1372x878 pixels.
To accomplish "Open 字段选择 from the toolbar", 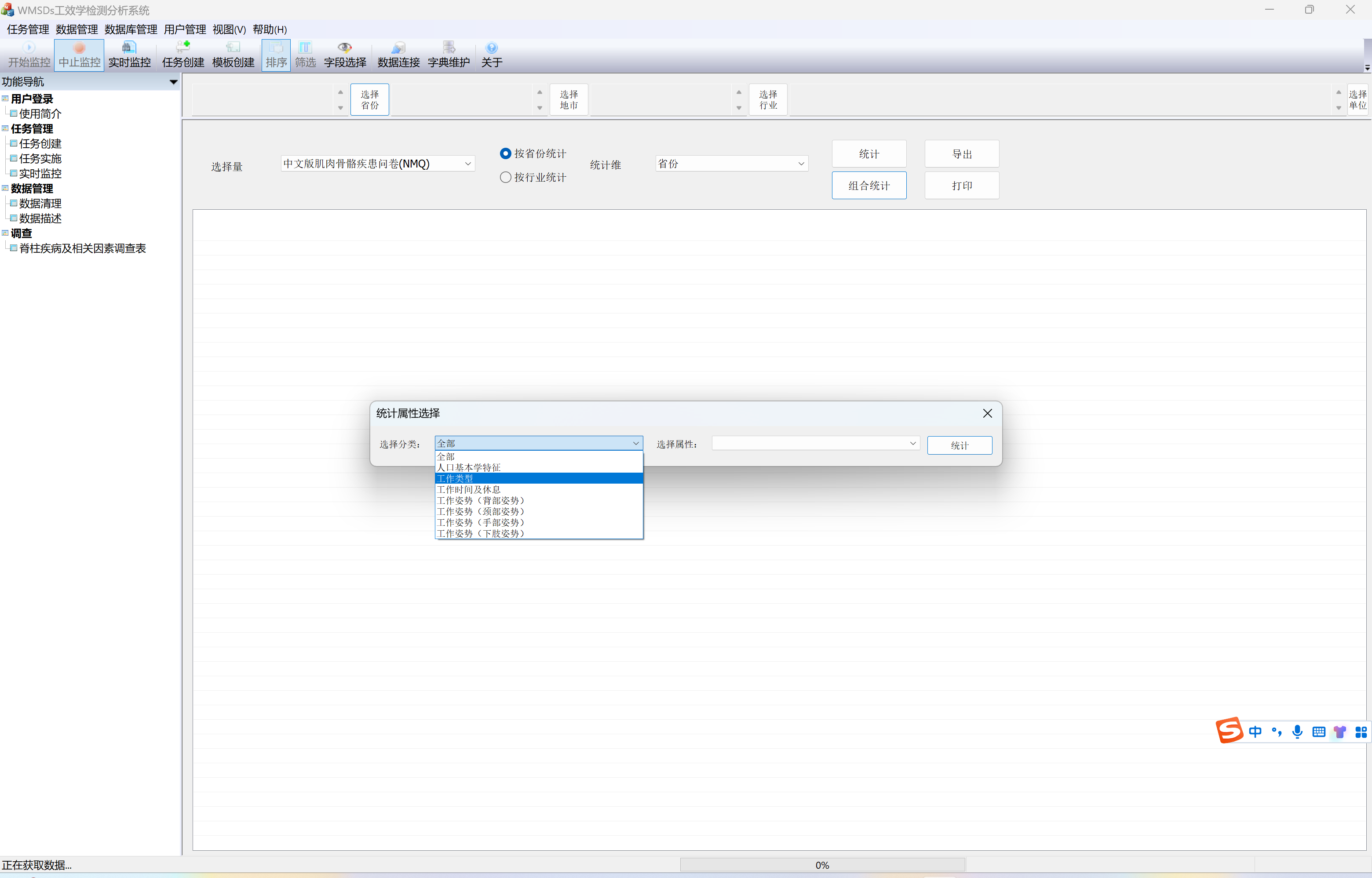I will pos(345,55).
